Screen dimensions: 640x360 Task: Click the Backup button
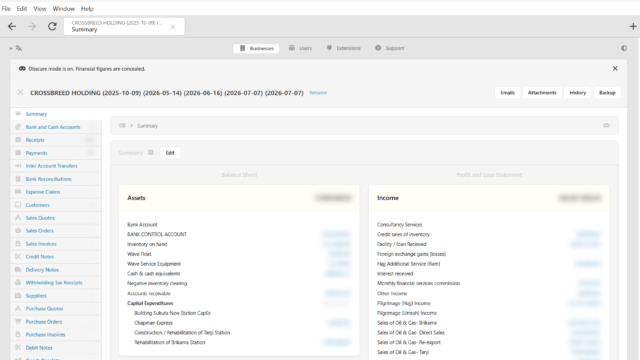[x=607, y=93]
